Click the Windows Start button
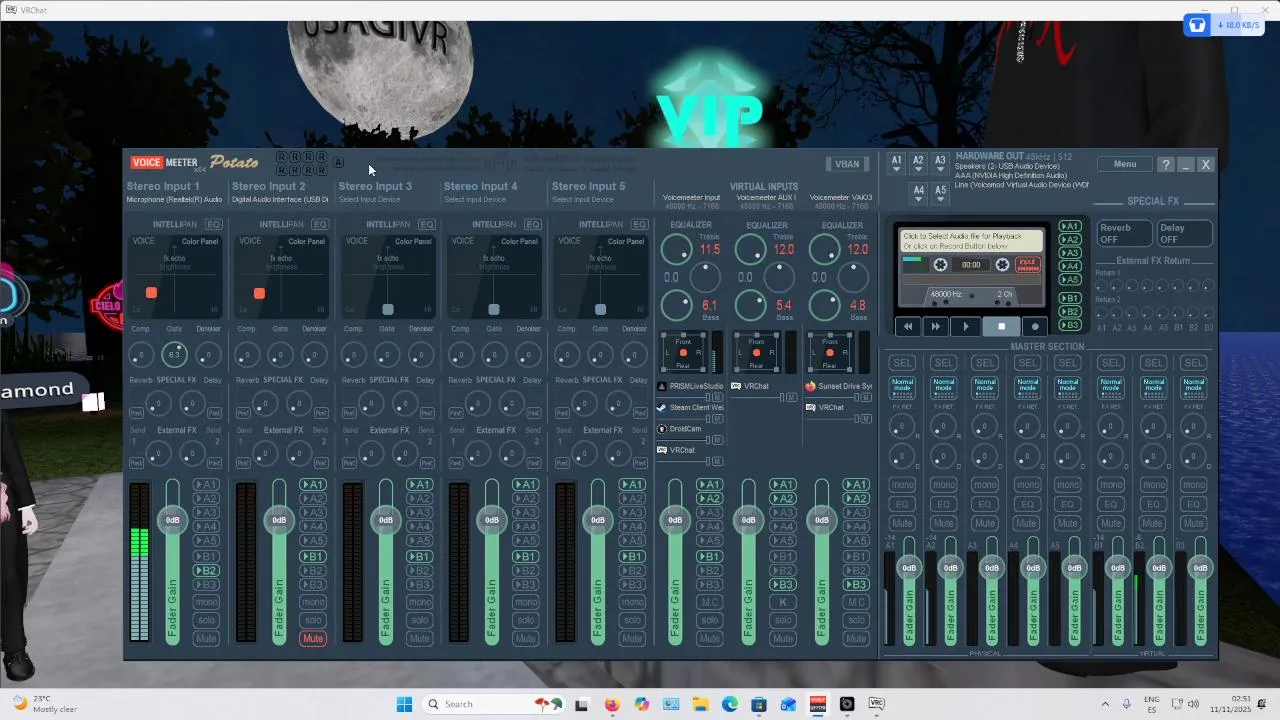Image resolution: width=1280 pixels, height=720 pixels. click(404, 704)
